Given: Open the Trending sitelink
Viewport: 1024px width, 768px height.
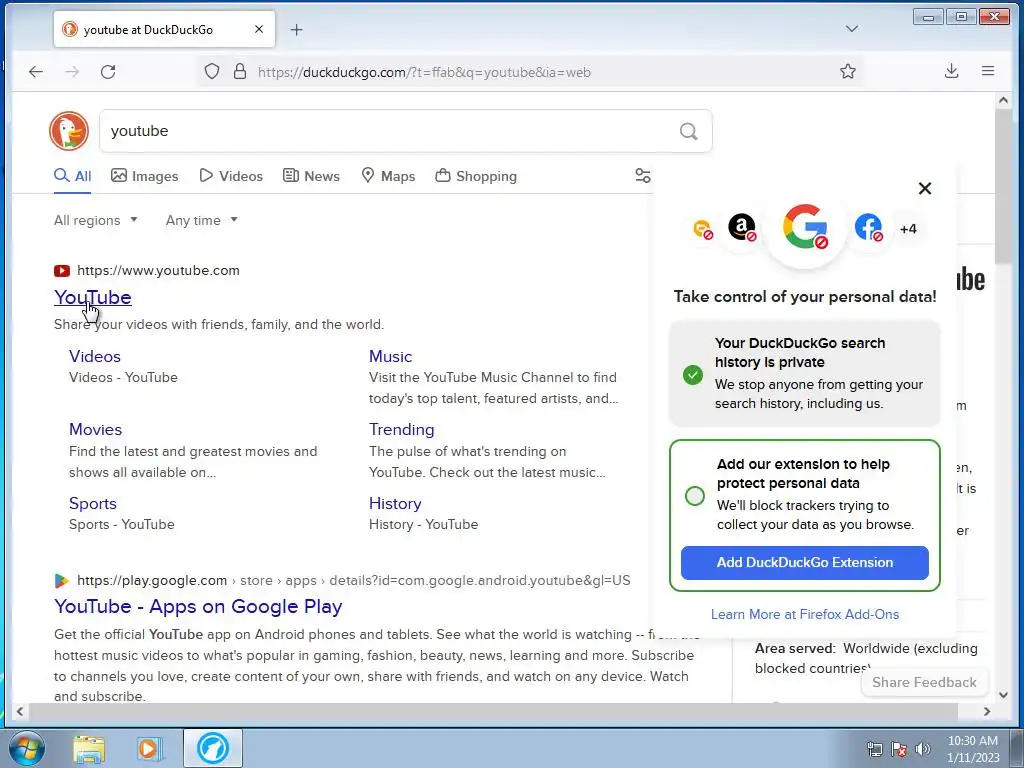Looking at the screenshot, I should pos(402,430).
